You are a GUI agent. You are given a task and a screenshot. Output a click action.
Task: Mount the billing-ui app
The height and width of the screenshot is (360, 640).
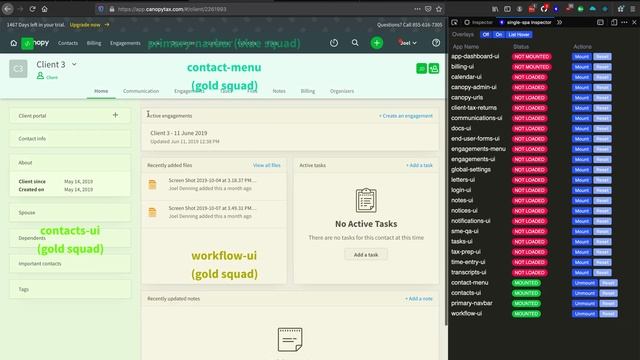tap(581, 67)
